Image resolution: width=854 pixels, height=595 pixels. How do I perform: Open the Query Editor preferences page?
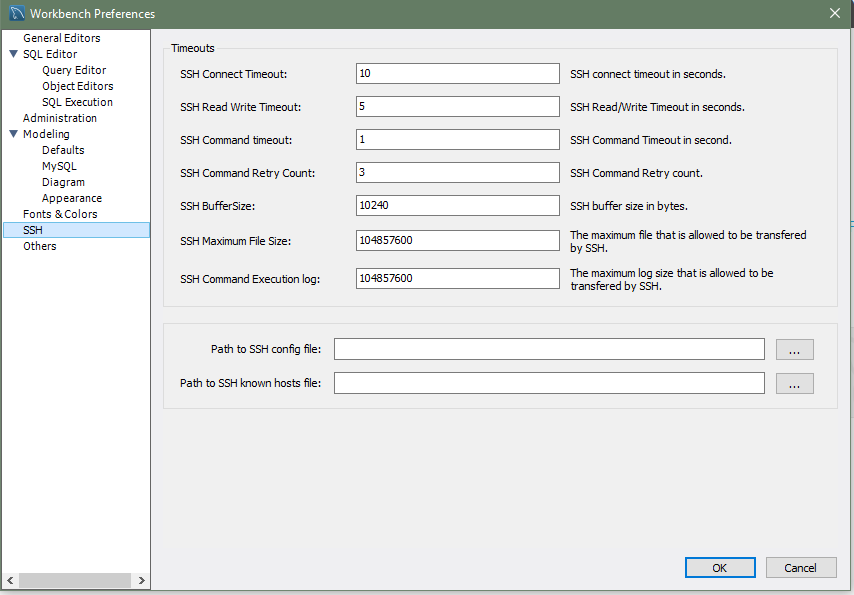(74, 70)
